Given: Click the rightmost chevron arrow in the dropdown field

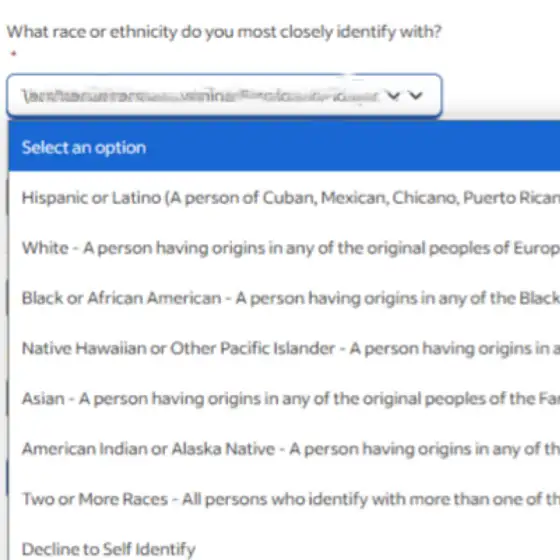Looking at the screenshot, I should 416,96.
